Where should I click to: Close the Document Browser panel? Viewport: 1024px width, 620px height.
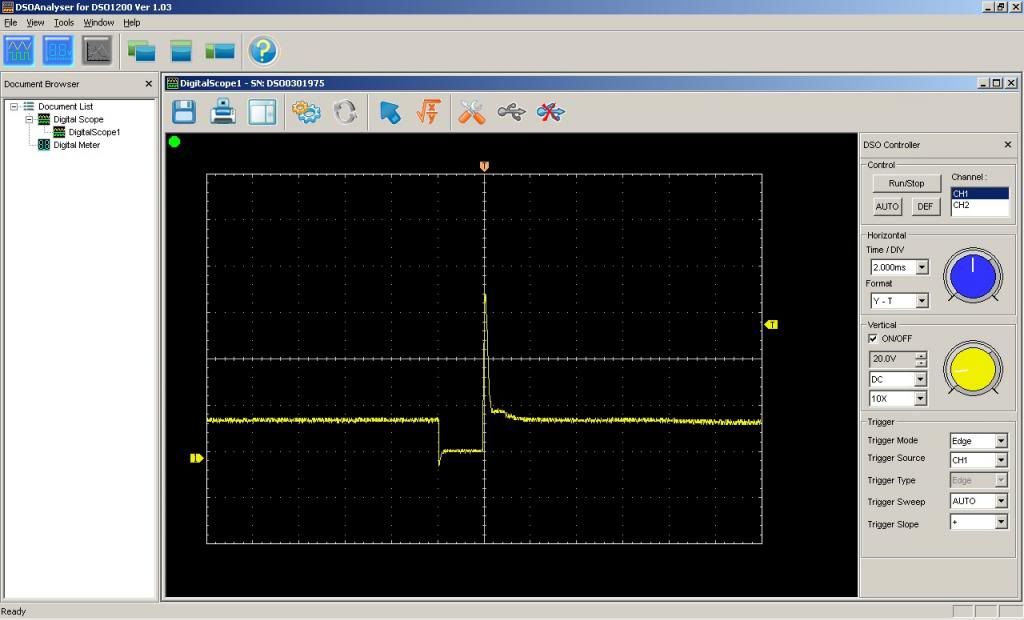148,84
